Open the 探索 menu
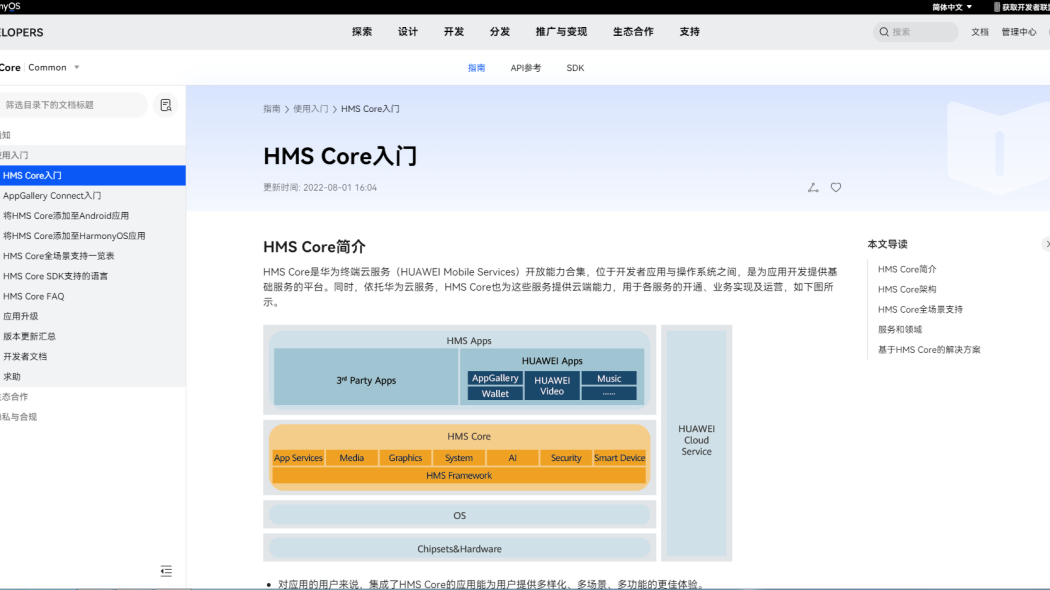 point(362,31)
